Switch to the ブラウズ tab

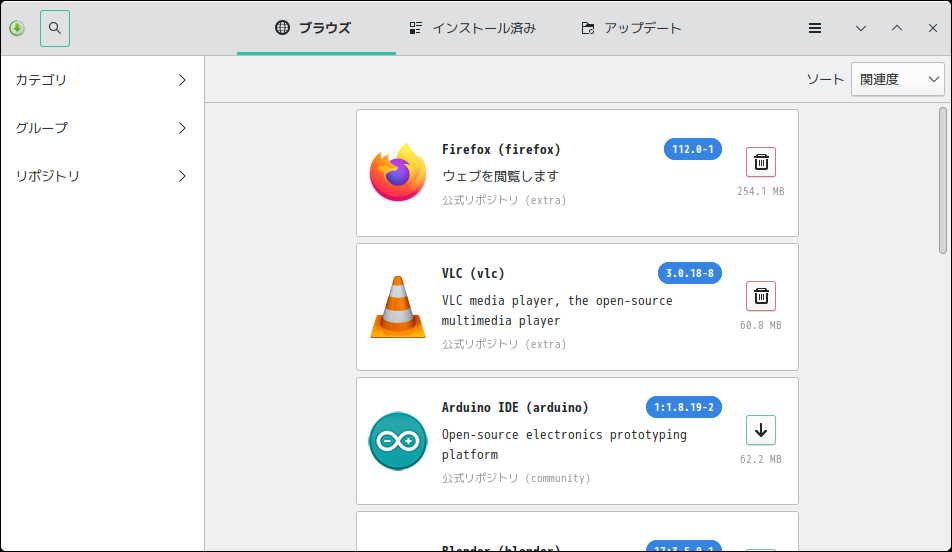tap(316, 28)
